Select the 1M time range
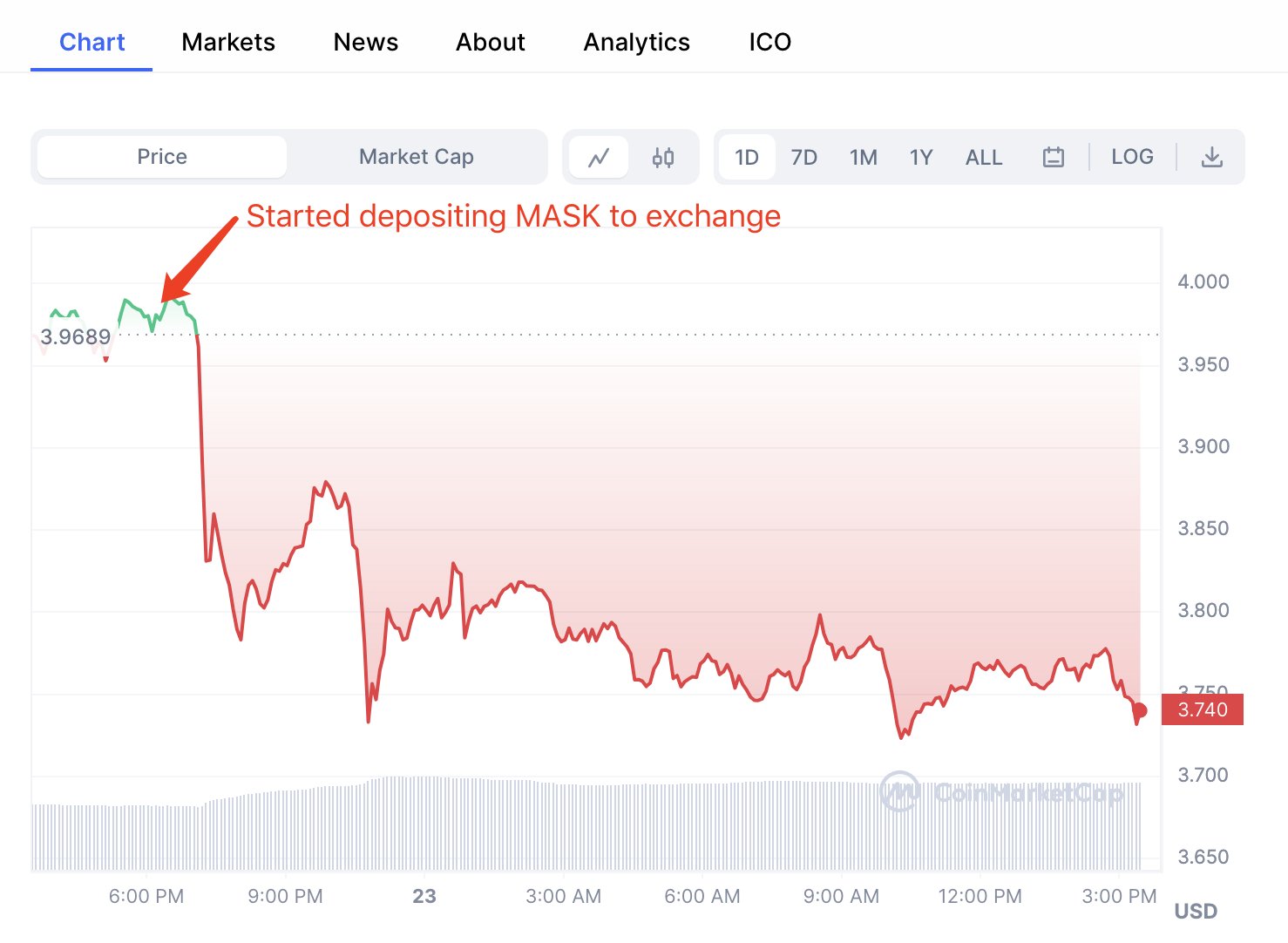 pyautogui.click(x=863, y=158)
